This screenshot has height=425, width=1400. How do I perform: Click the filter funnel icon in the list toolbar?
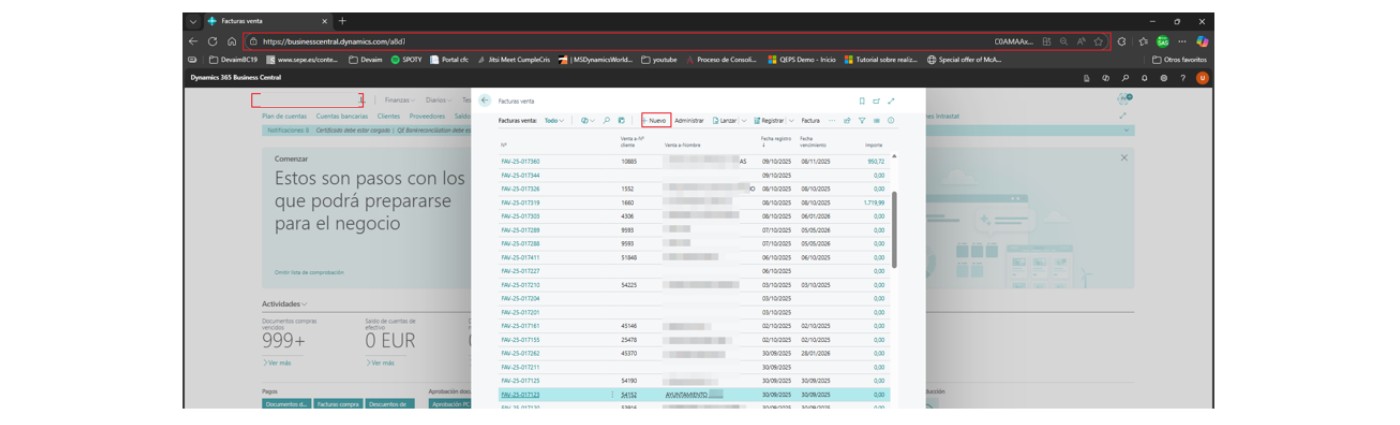click(x=862, y=120)
